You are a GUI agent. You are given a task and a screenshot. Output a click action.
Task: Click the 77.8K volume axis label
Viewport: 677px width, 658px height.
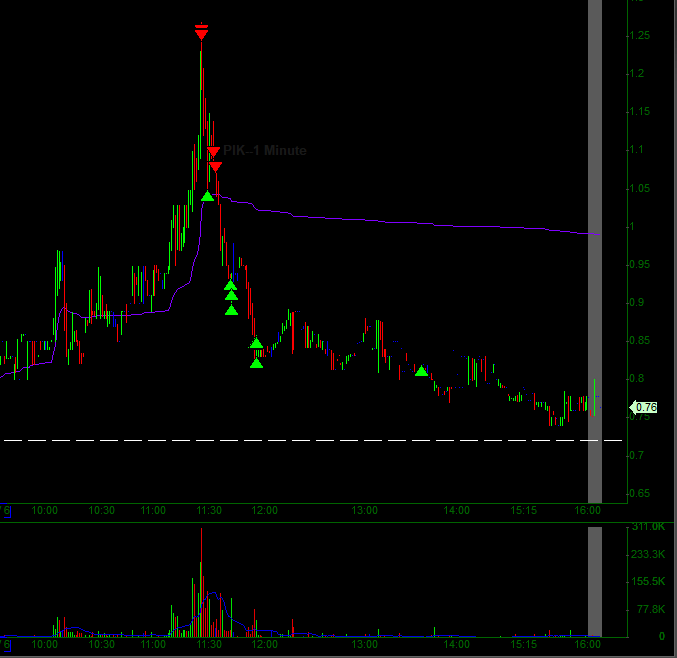click(x=651, y=609)
